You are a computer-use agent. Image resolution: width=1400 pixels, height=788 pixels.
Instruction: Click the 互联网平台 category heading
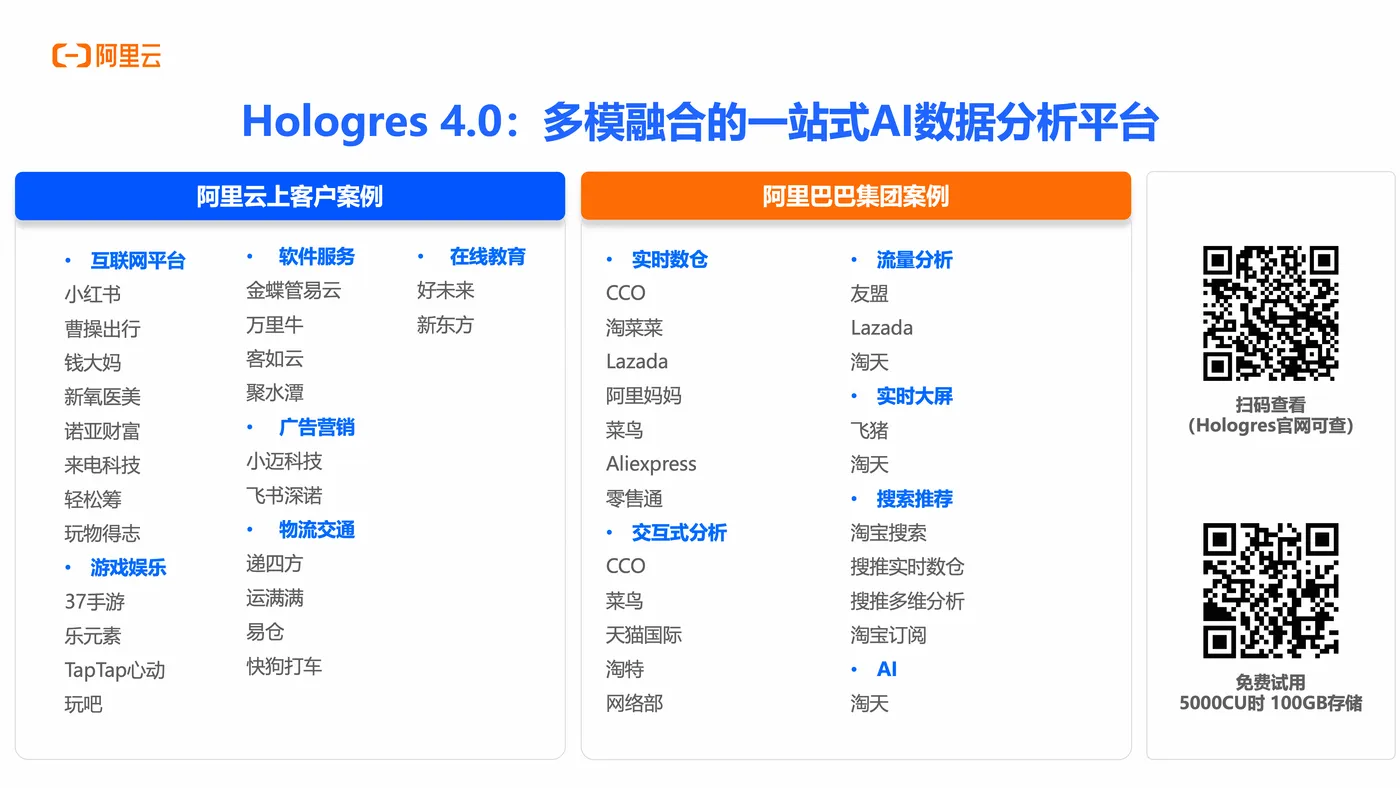tap(138, 261)
